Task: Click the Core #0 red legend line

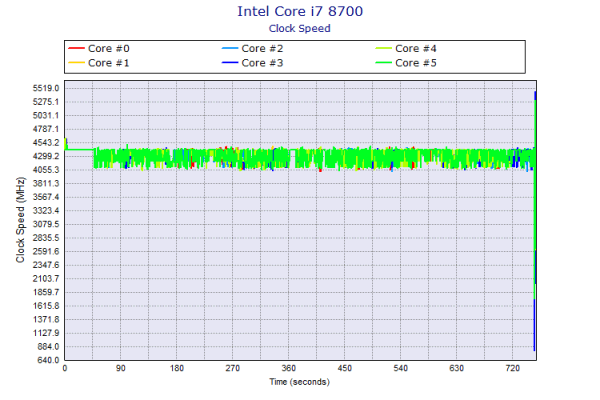Action: [76, 48]
